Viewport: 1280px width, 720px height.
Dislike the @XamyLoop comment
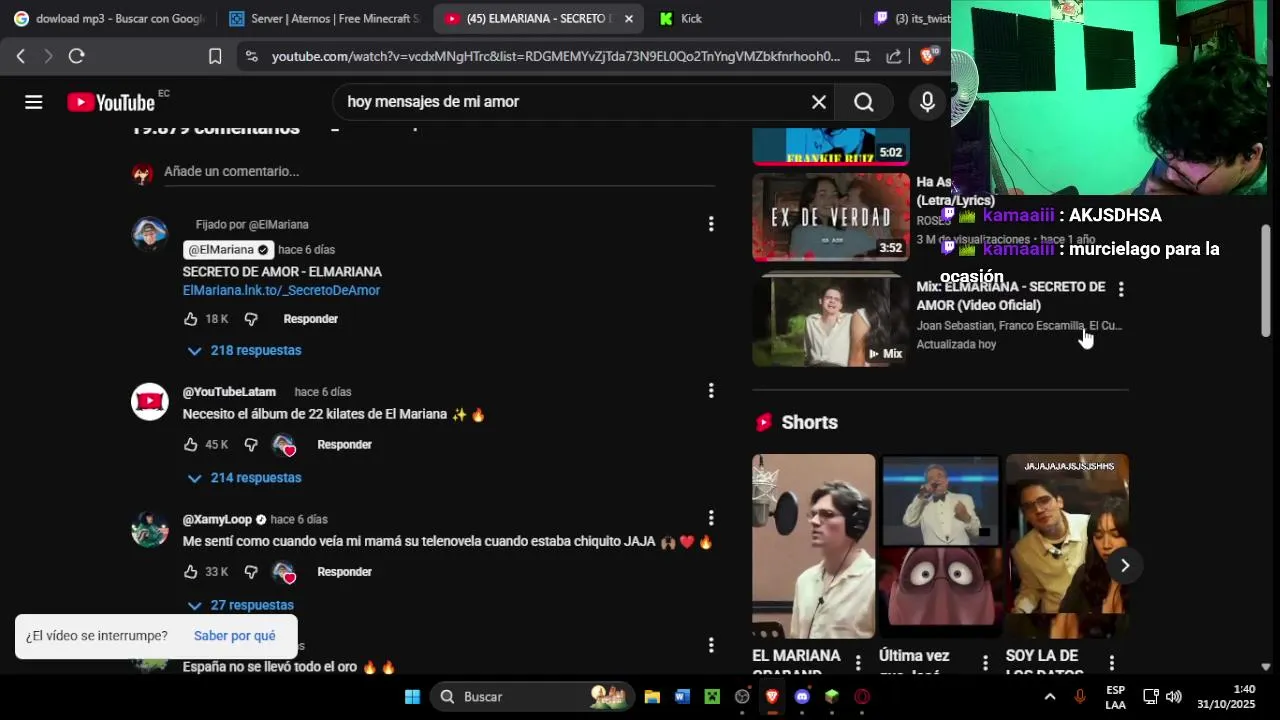coord(251,572)
